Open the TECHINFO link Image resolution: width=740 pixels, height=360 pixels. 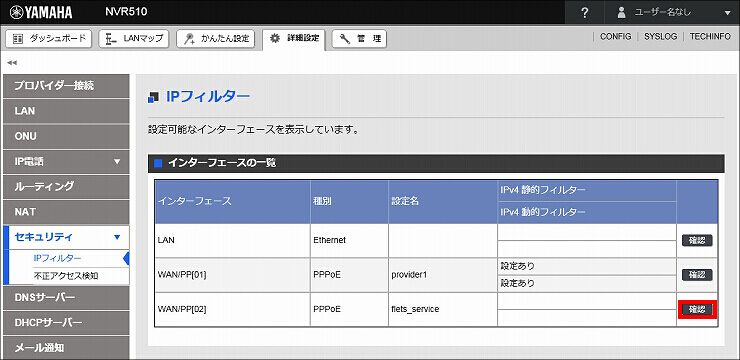click(x=710, y=36)
